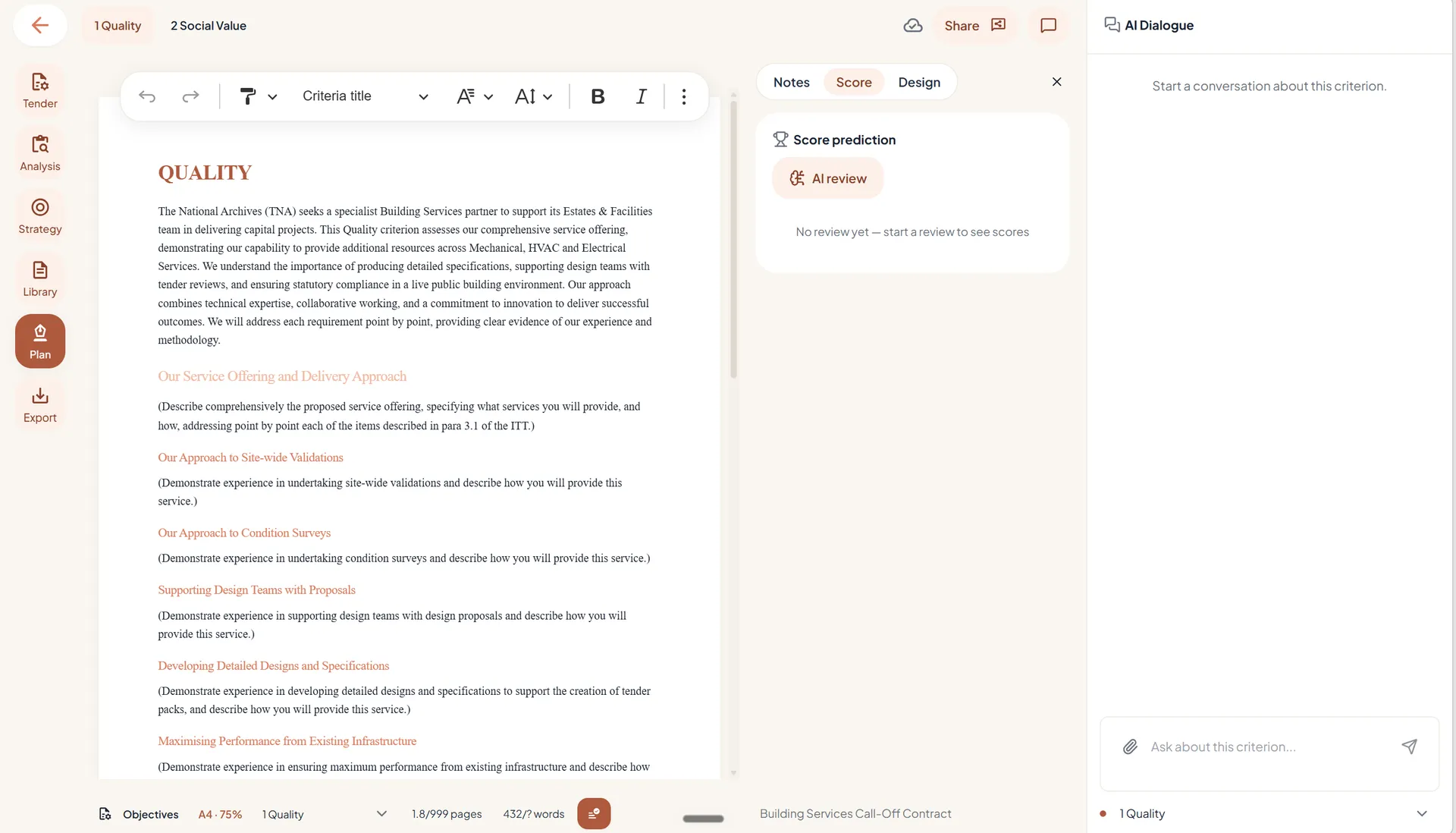Screen dimensions: 1456x833
Task: Open the Criteria title style dropdown
Action: point(366,96)
